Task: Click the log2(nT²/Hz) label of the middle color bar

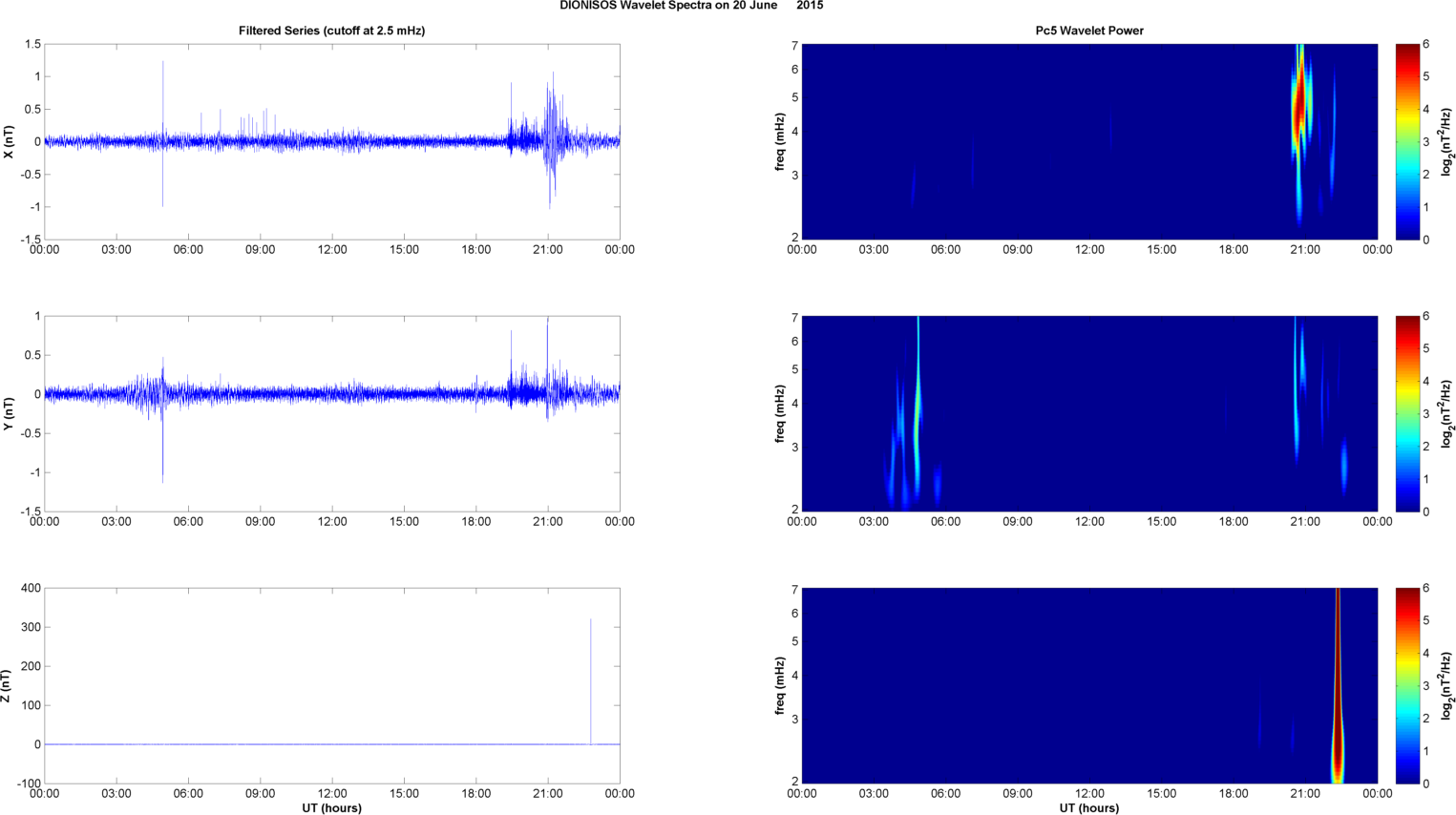Action: pyautogui.click(x=1447, y=413)
